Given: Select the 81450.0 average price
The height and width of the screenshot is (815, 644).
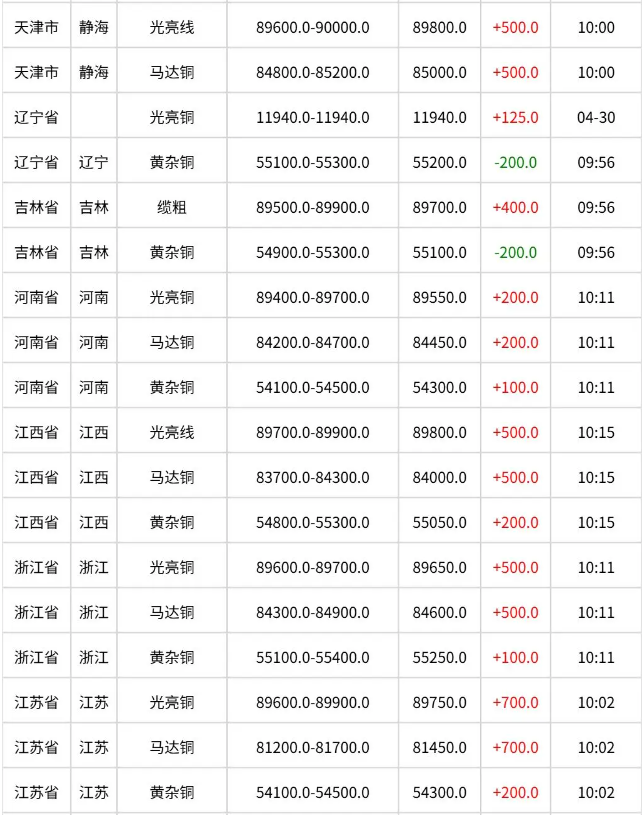Looking at the screenshot, I should (x=439, y=747).
